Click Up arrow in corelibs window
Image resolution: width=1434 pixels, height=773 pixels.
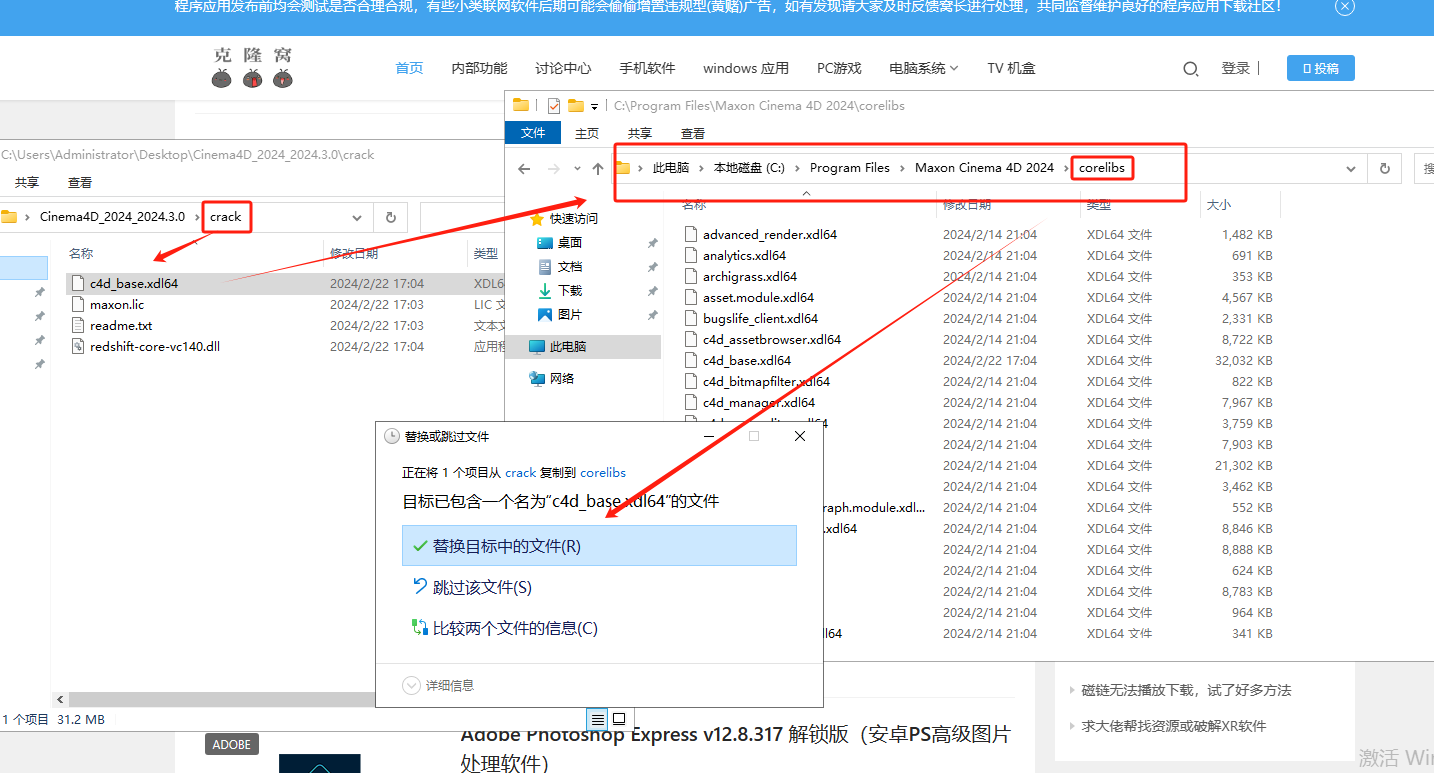[598, 169]
